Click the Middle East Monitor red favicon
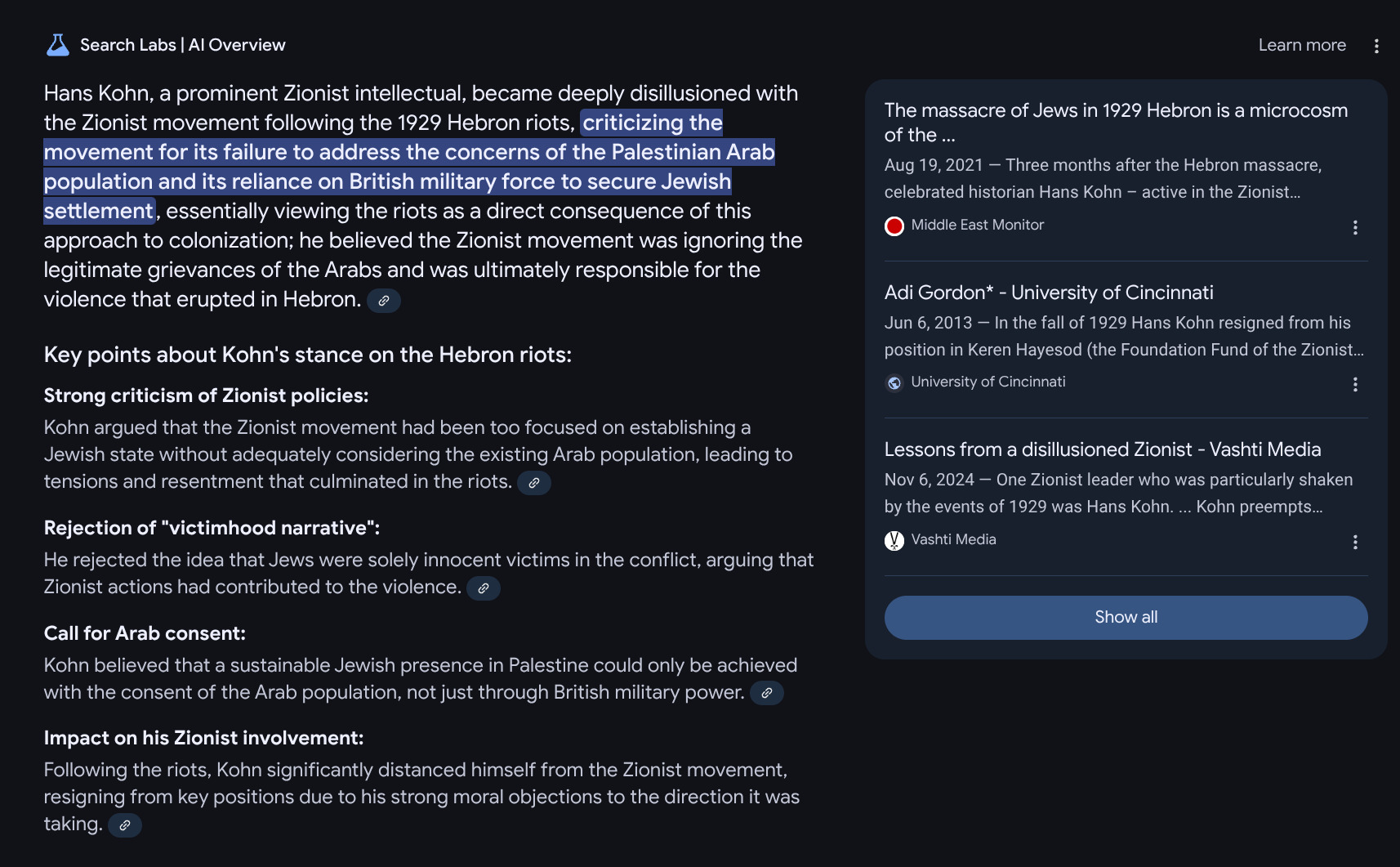The width and height of the screenshot is (1400, 867). 894,226
